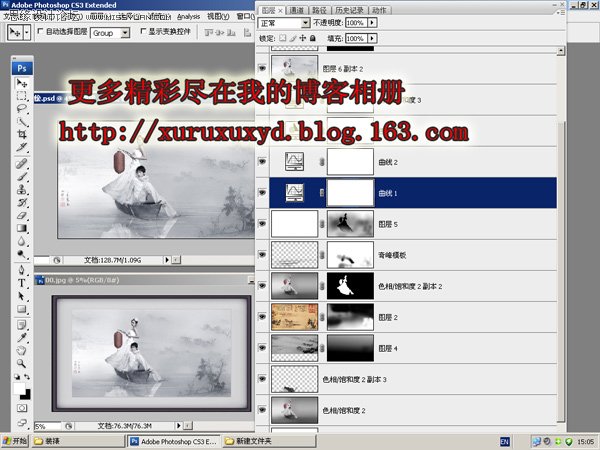Open the 不透明度 opacity slider arrow
Image resolution: width=600 pixels, height=450 pixels.
pos(372,23)
